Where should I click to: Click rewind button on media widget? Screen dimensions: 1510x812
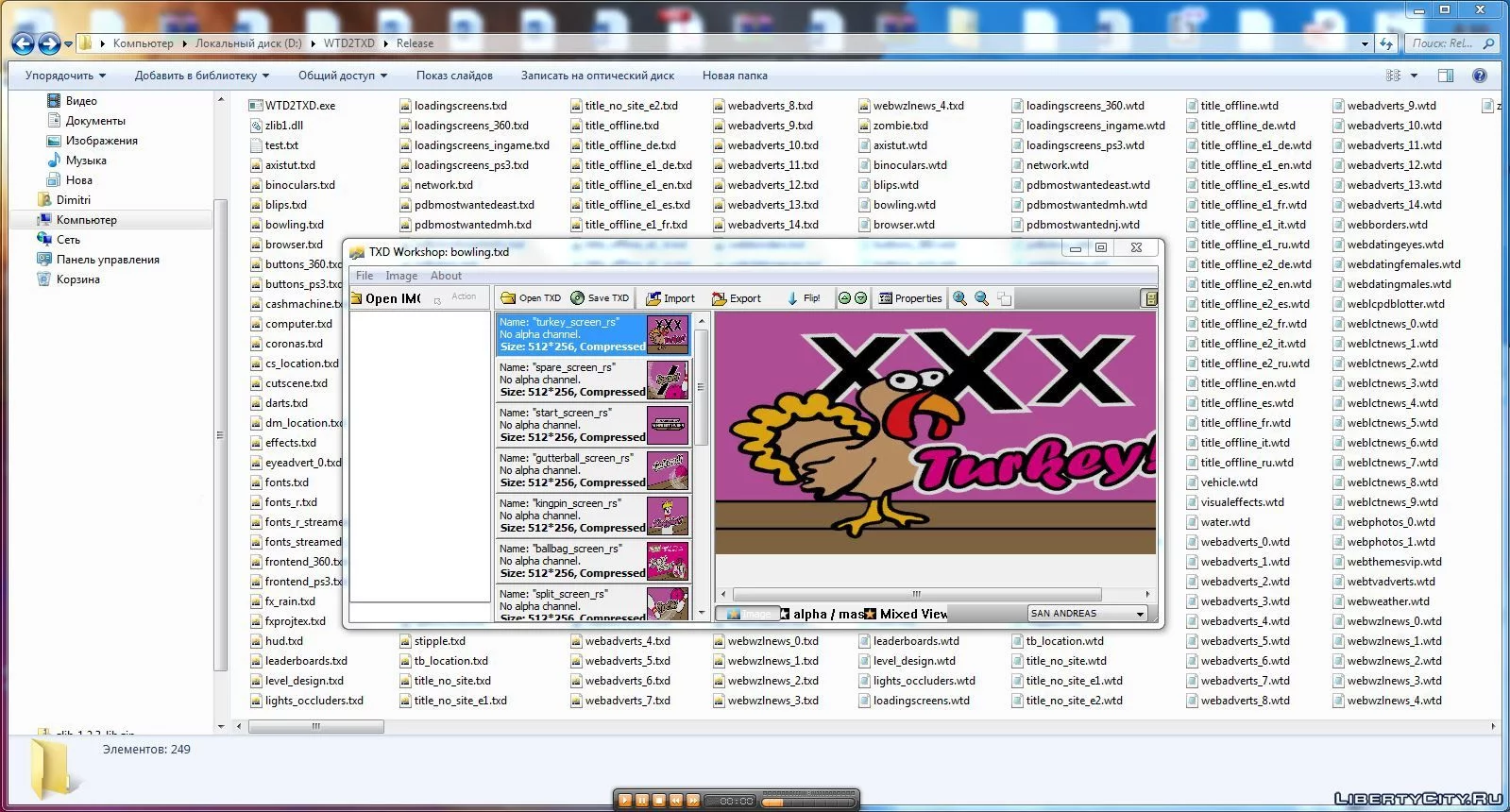click(676, 801)
